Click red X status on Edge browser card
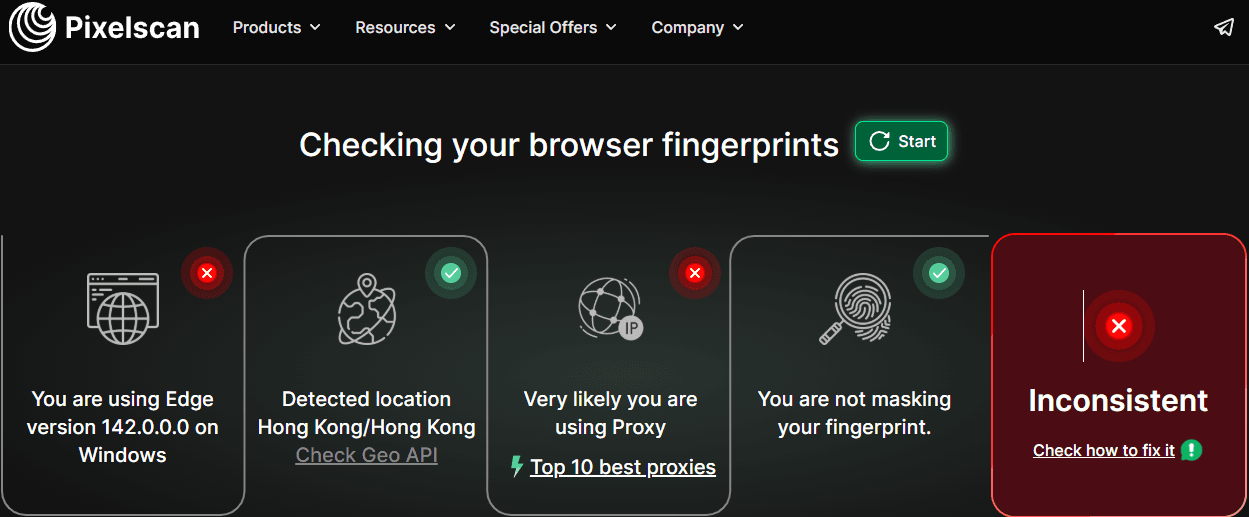 pyautogui.click(x=207, y=273)
